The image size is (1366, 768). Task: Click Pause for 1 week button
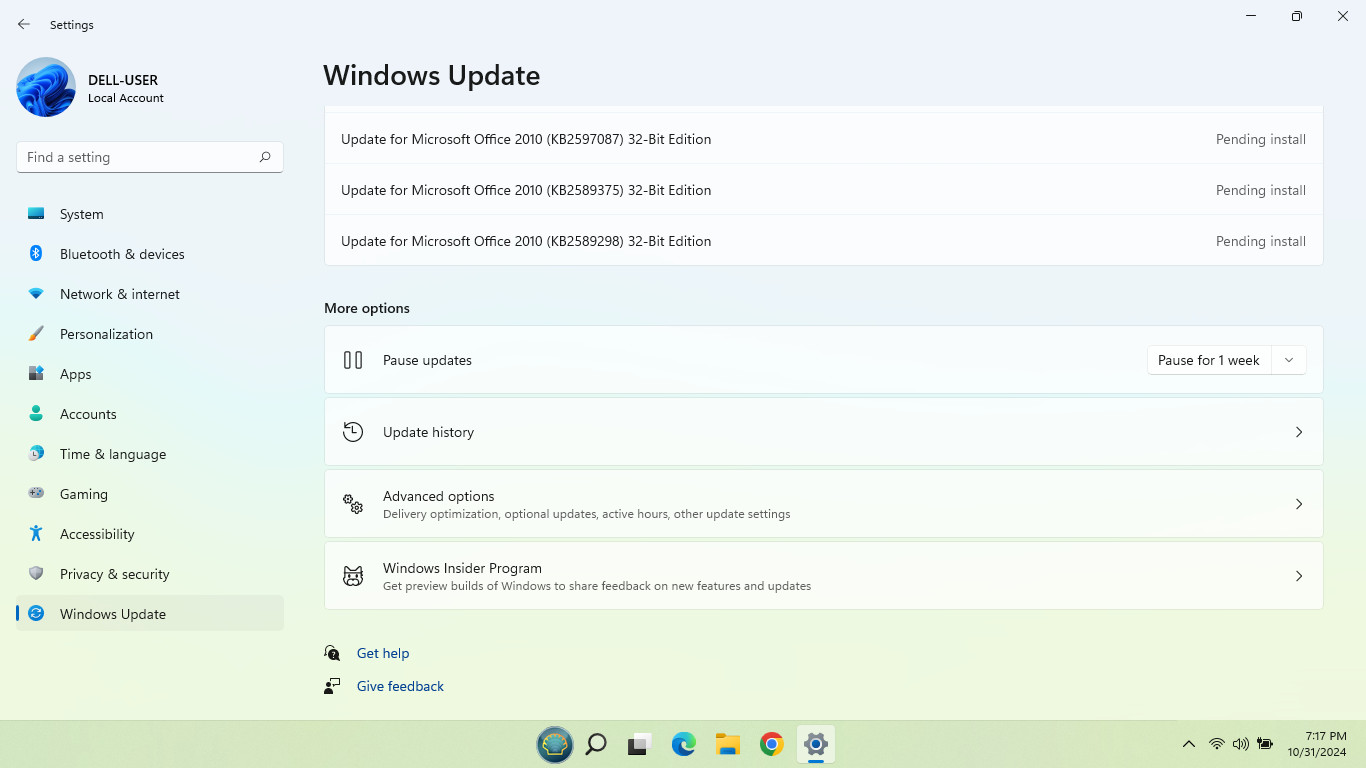point(1209,360)
